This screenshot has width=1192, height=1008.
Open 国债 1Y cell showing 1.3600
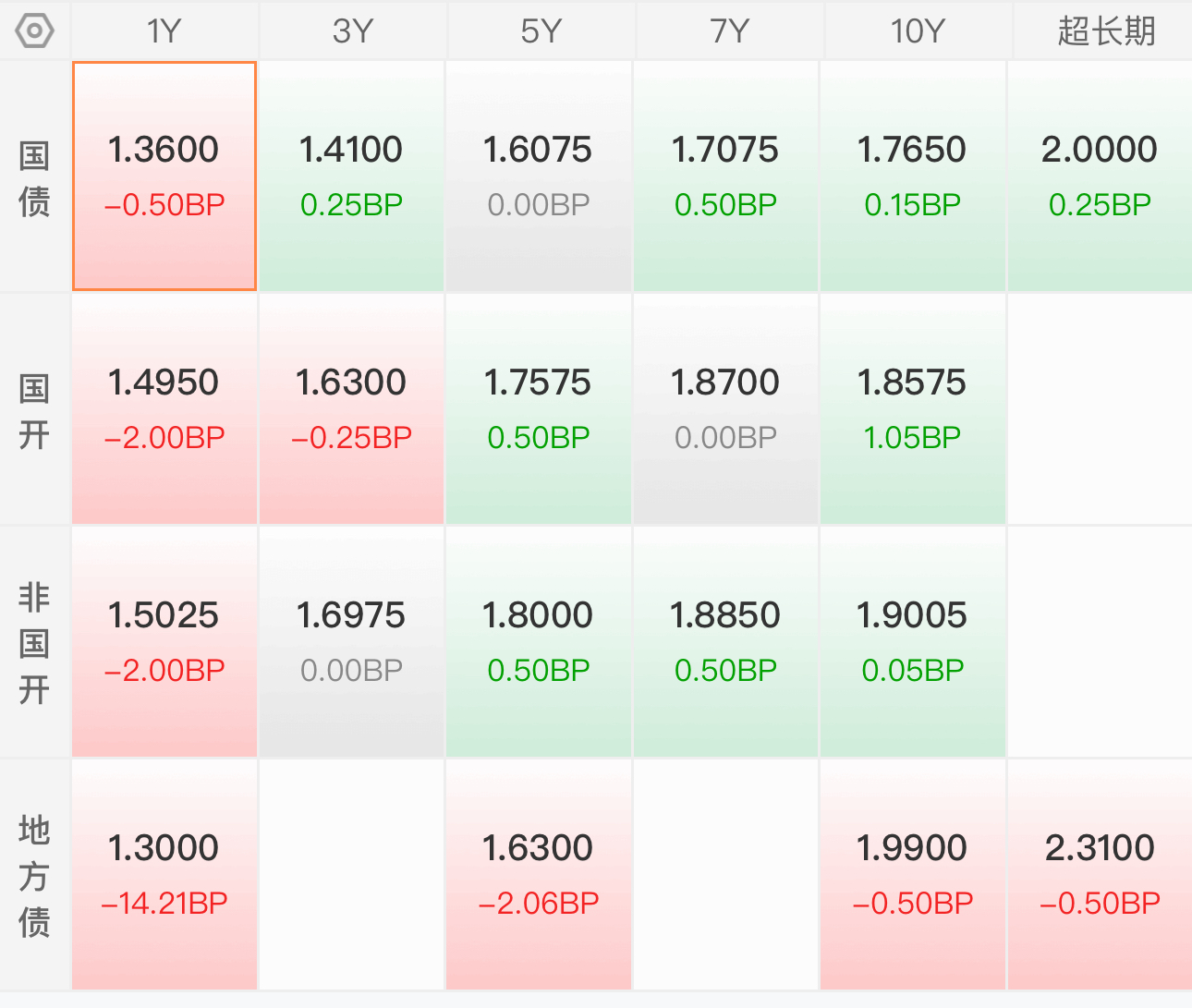164,176
